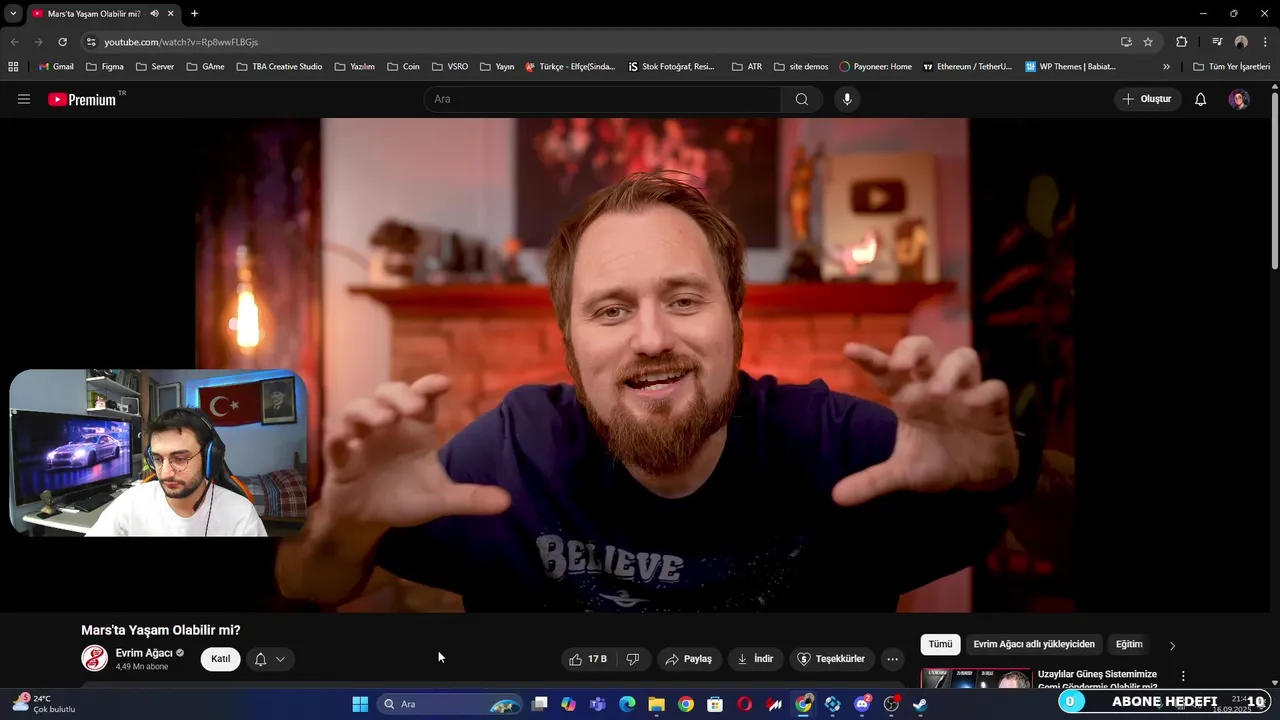Click the Chrome address bar URL
1280x720 pixels.
tap(181, 42)
